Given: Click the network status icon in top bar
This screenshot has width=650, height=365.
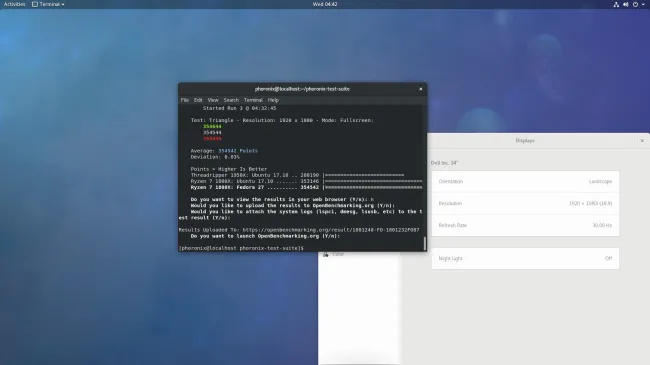Looking at the screenshot, I should (616, 5).
